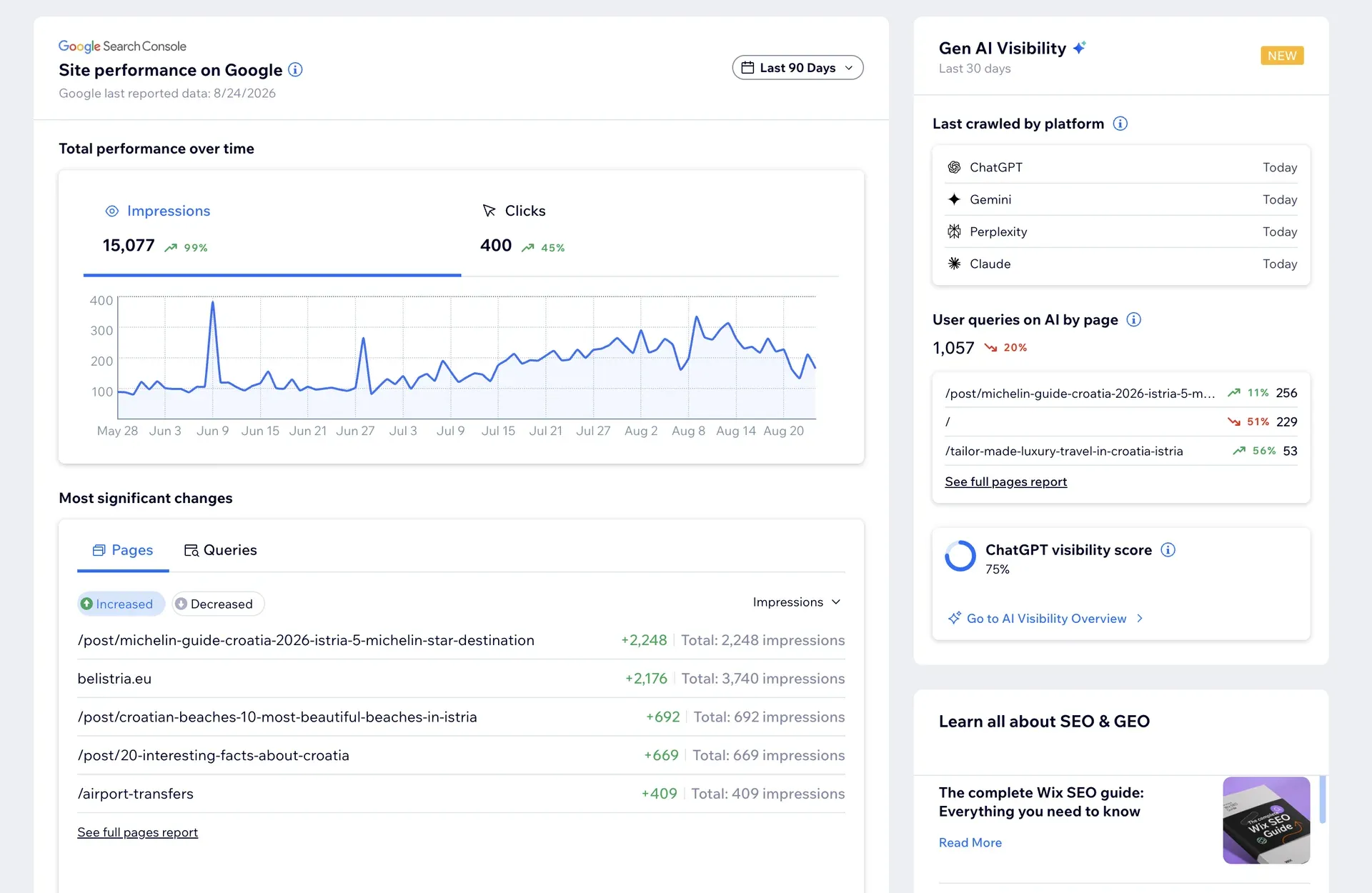Click the /airport-transfers page row
This screenshot has height=893, width=1372.
461,794
